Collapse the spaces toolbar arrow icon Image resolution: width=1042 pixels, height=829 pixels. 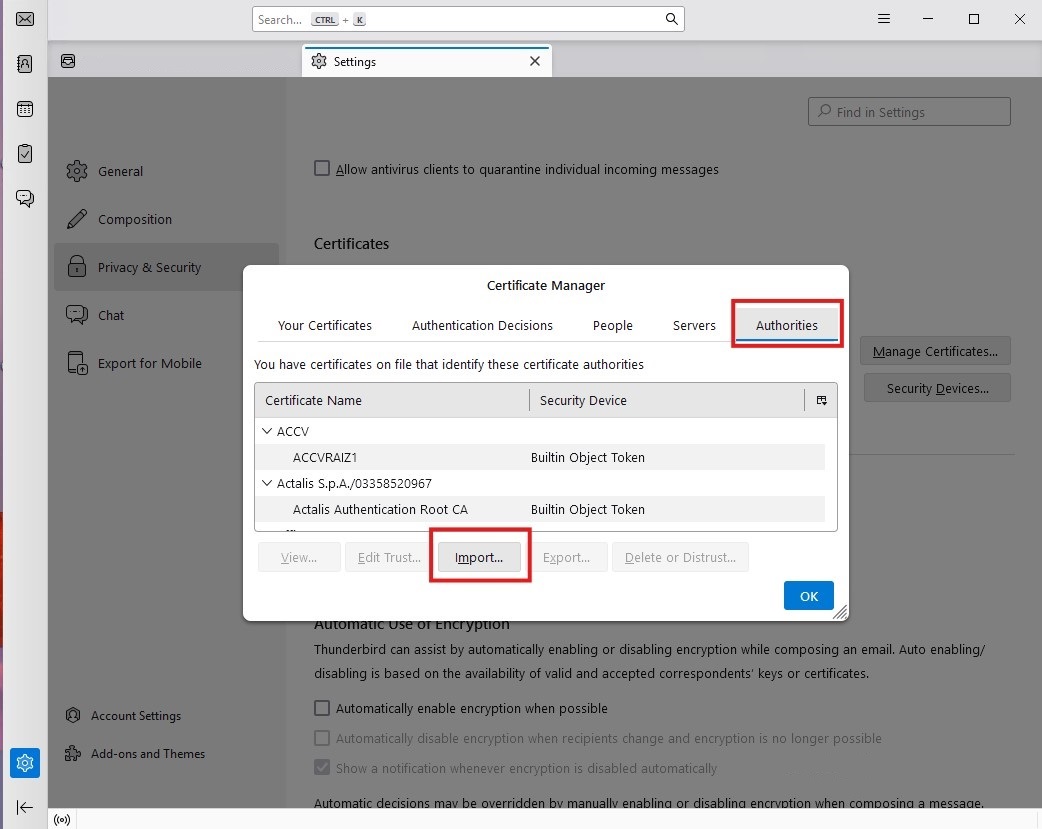(25, 807)
